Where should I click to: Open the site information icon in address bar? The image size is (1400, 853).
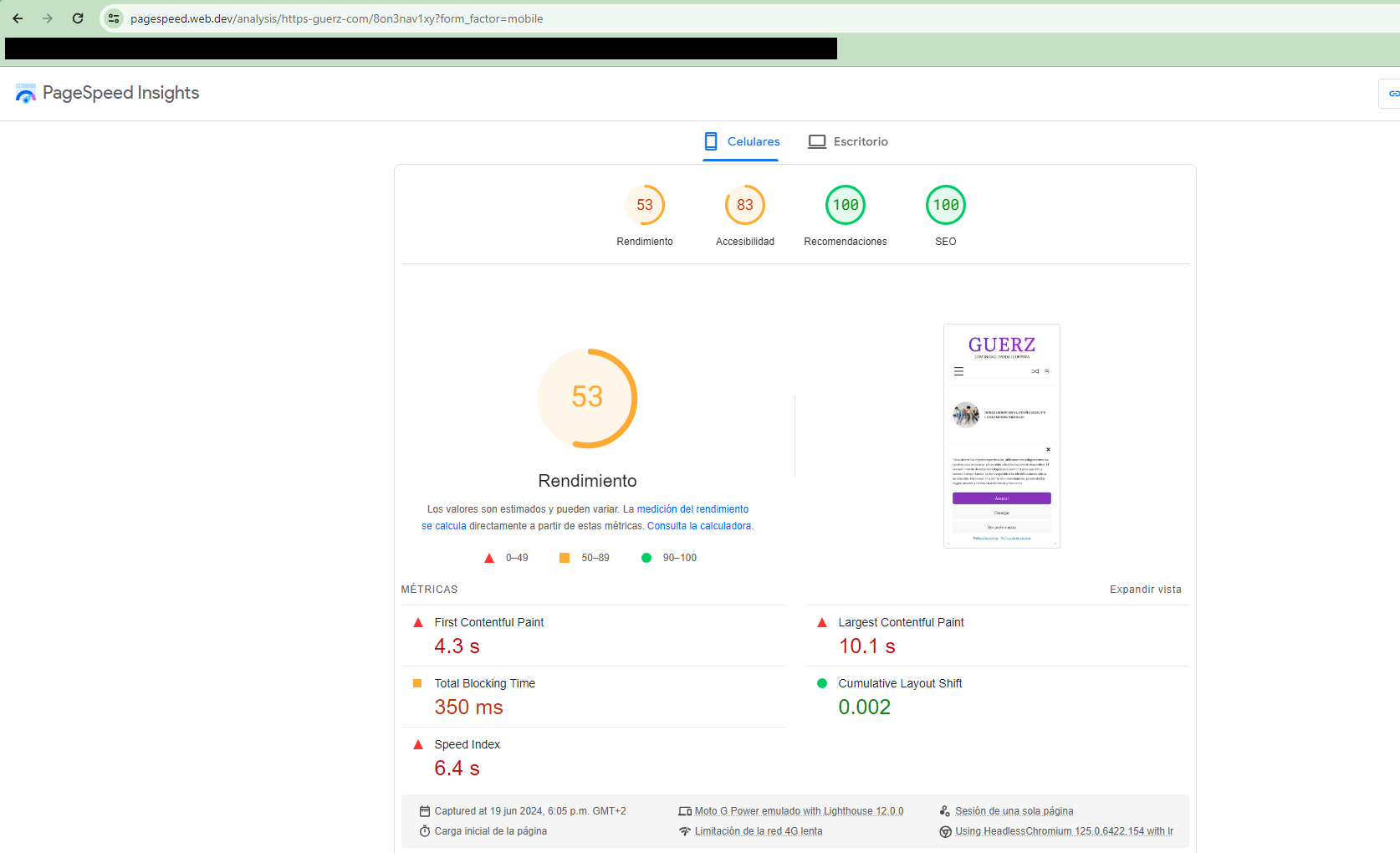[x=114, y=18]
